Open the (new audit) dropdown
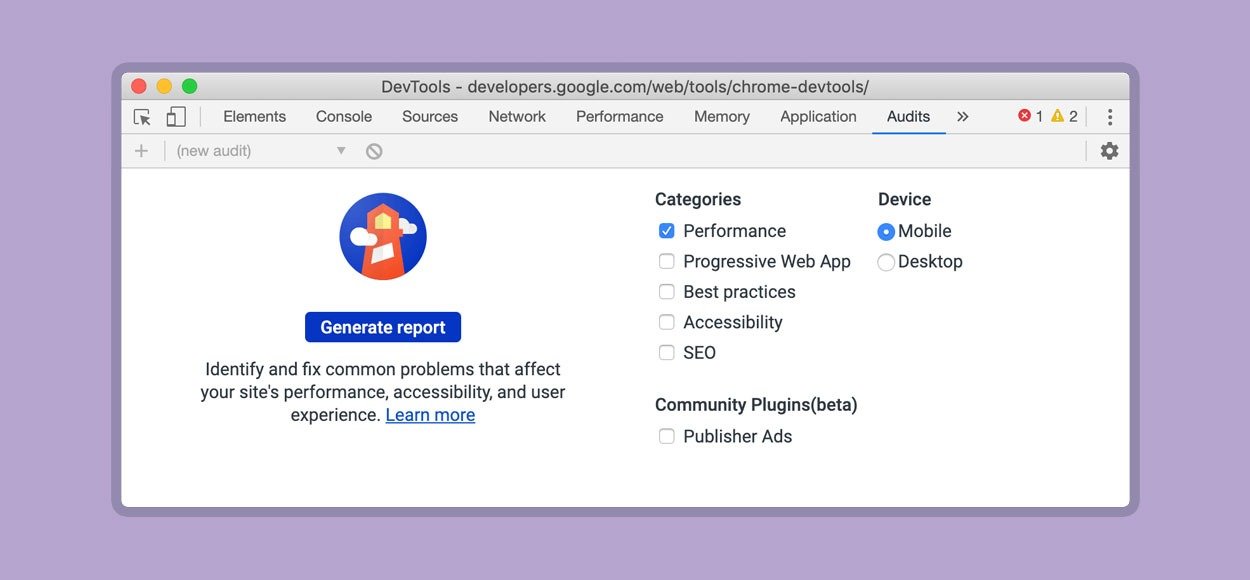The width and height of the screenshot is (1250, 580). pyautogui.click(x=260, y=151)
